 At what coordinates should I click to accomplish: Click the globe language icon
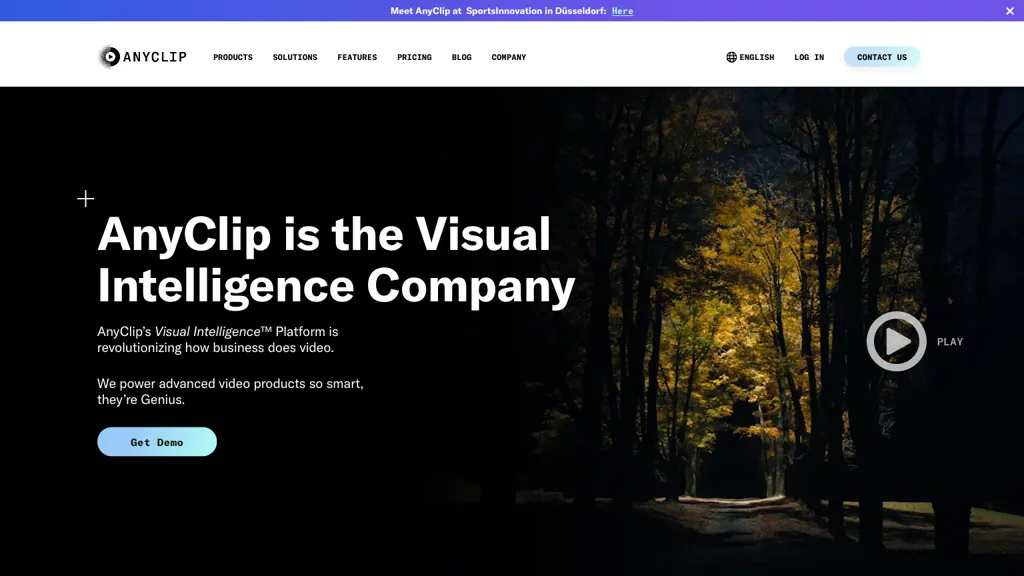tap(731, 57)
